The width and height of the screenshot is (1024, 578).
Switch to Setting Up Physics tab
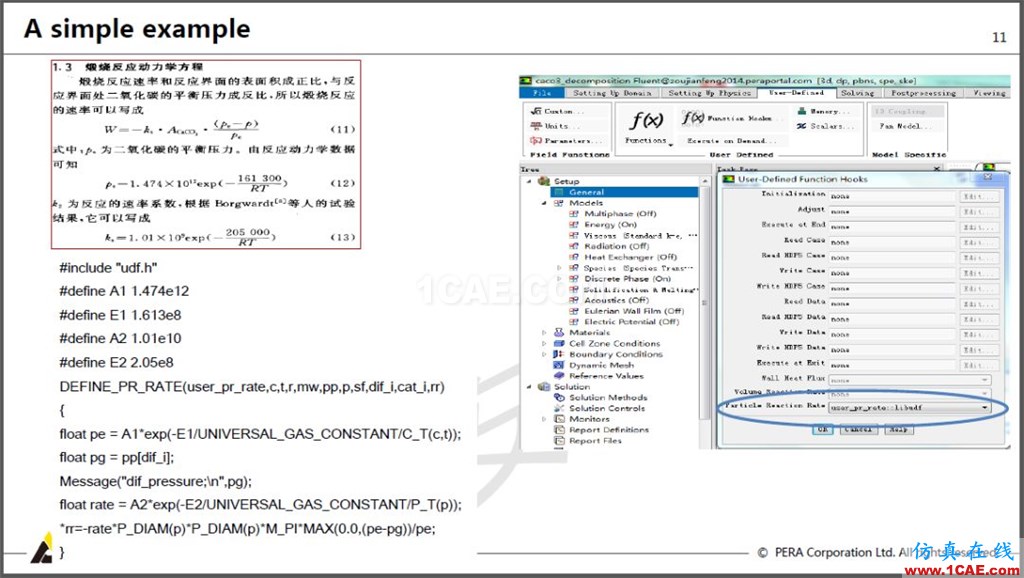[709, 93]
